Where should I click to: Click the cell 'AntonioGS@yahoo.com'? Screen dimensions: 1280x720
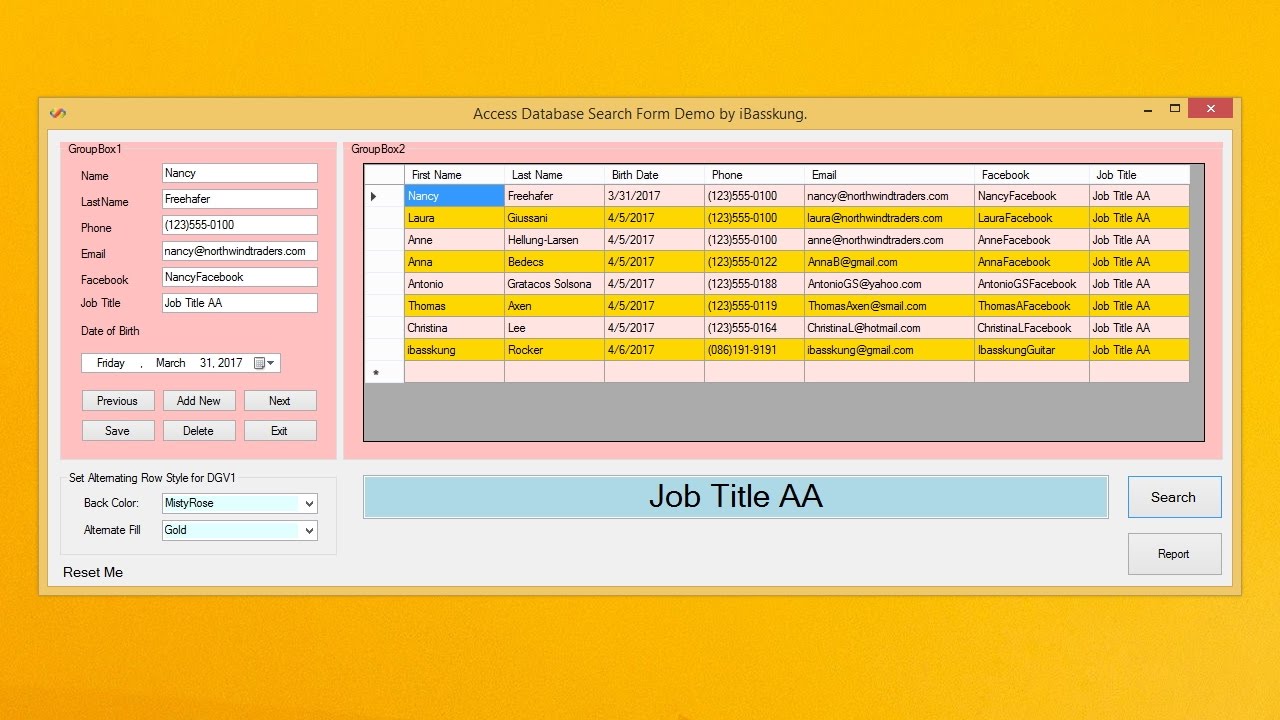889,284
